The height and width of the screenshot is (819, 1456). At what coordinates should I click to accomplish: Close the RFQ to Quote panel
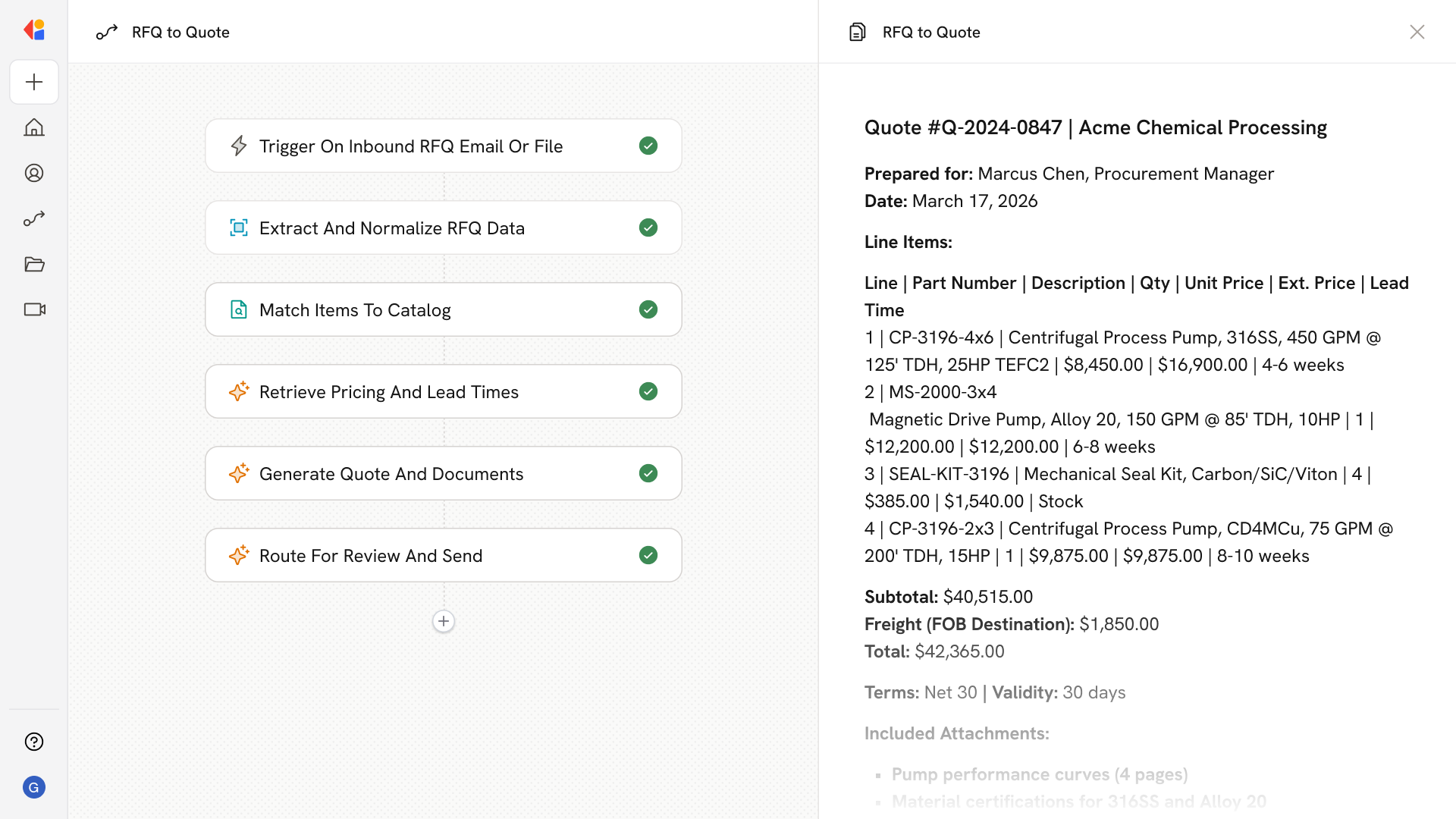[1417, 32]
